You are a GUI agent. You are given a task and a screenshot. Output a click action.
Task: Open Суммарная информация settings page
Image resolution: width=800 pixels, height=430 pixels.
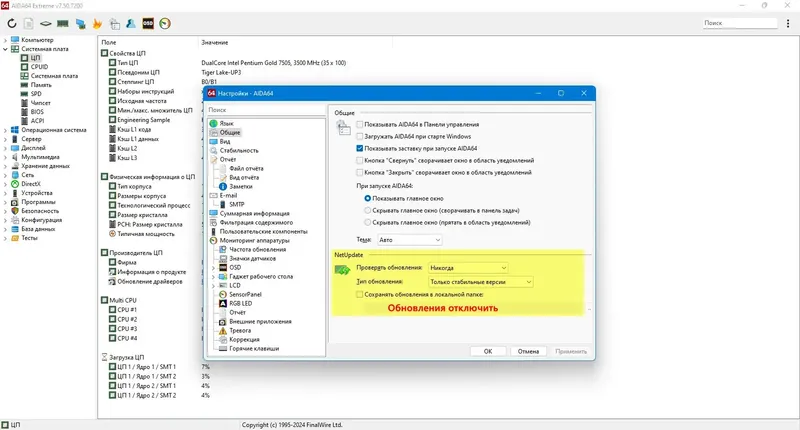(255, 214)
